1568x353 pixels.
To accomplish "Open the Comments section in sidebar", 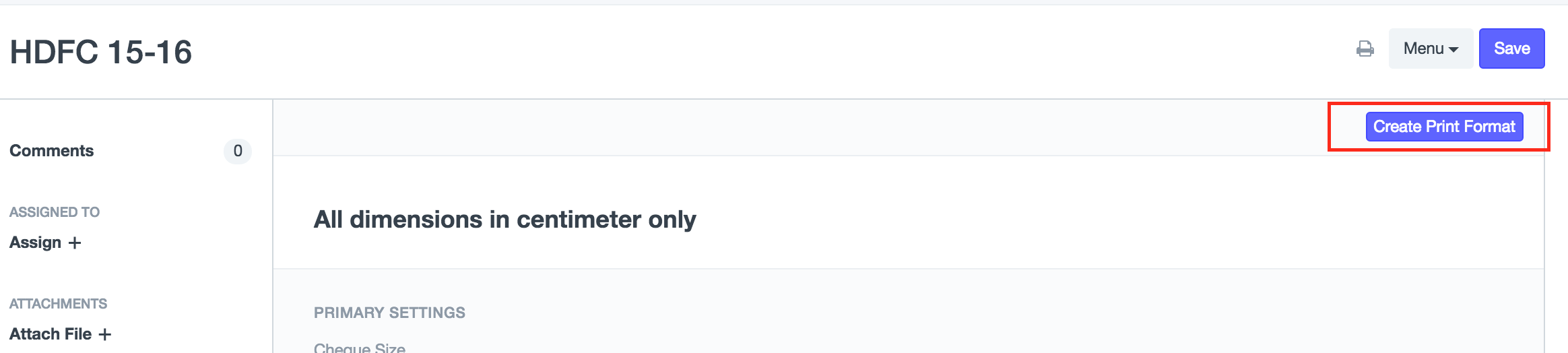I will (52, 151).
